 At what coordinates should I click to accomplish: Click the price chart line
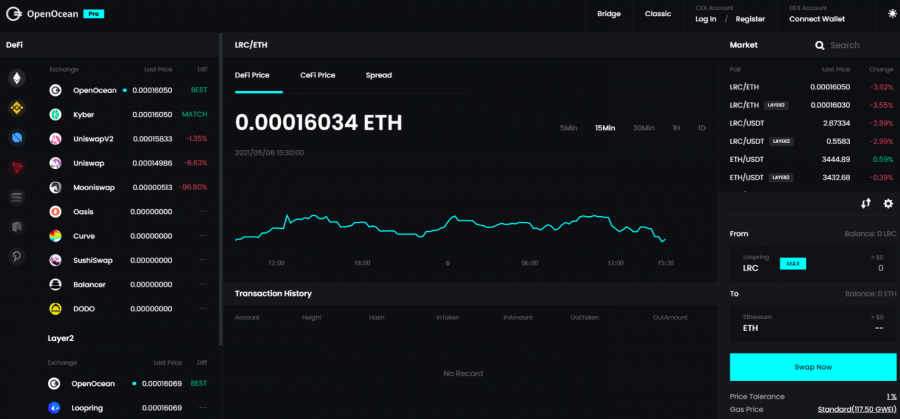(450, 228)
